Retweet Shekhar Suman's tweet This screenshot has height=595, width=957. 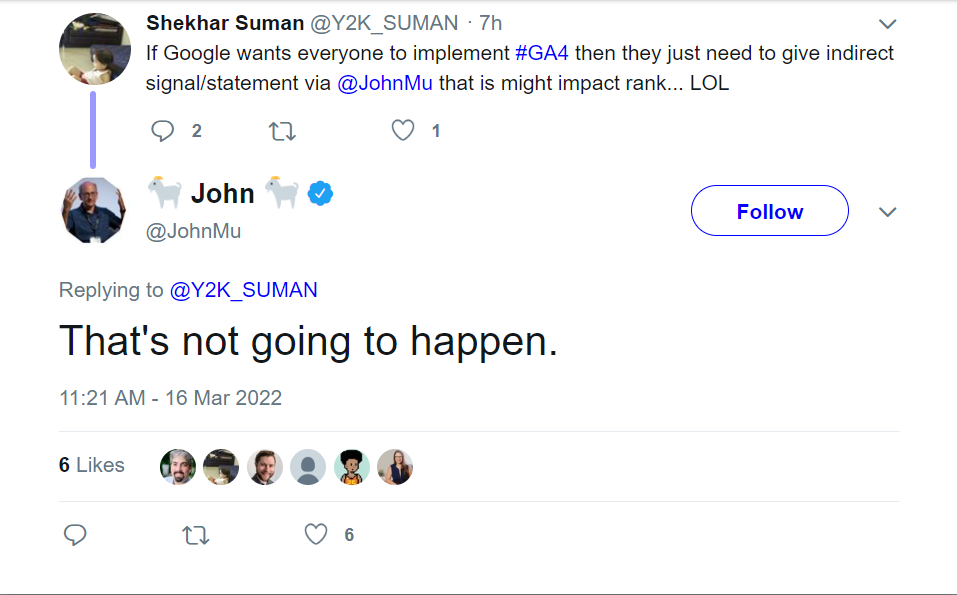coord(283,131)
